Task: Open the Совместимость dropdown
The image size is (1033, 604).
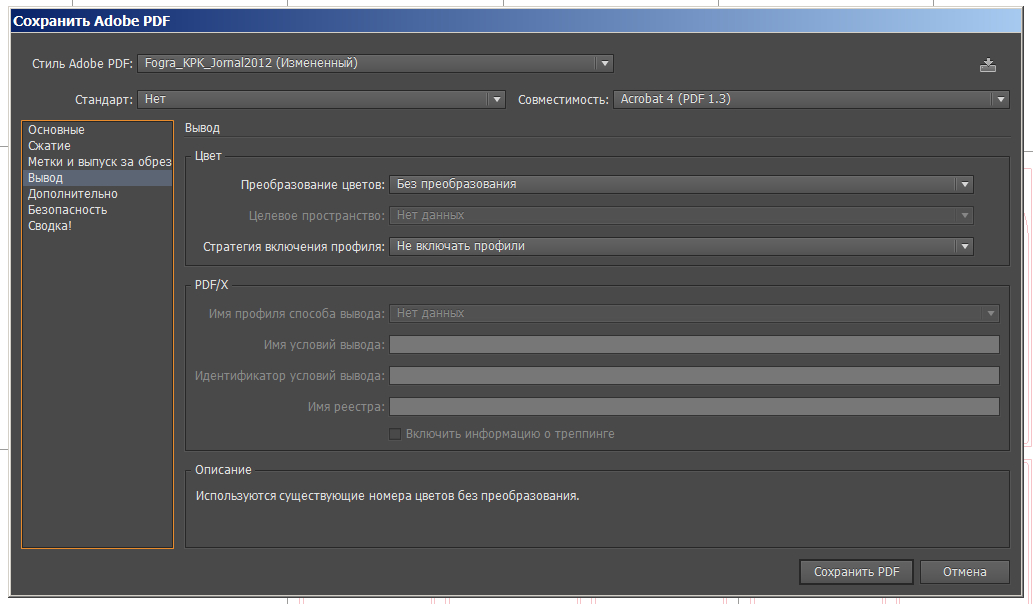Action: pyautogui.click(x=811, y=99)
